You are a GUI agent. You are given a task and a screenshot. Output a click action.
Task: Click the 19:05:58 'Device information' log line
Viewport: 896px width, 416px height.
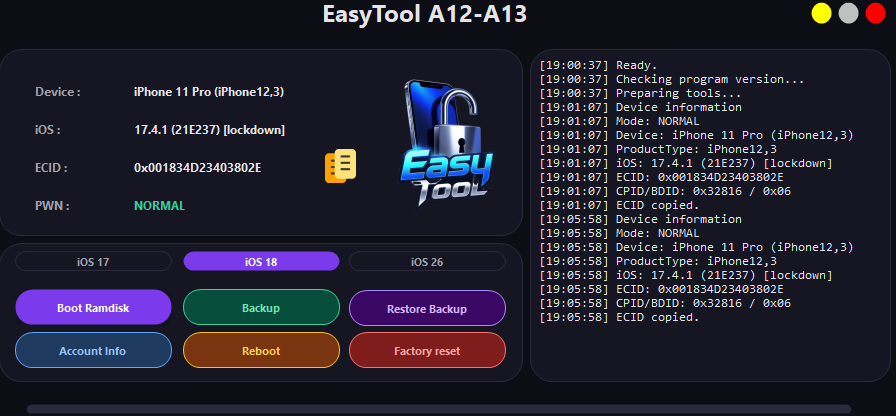click(x=641, y=219)
